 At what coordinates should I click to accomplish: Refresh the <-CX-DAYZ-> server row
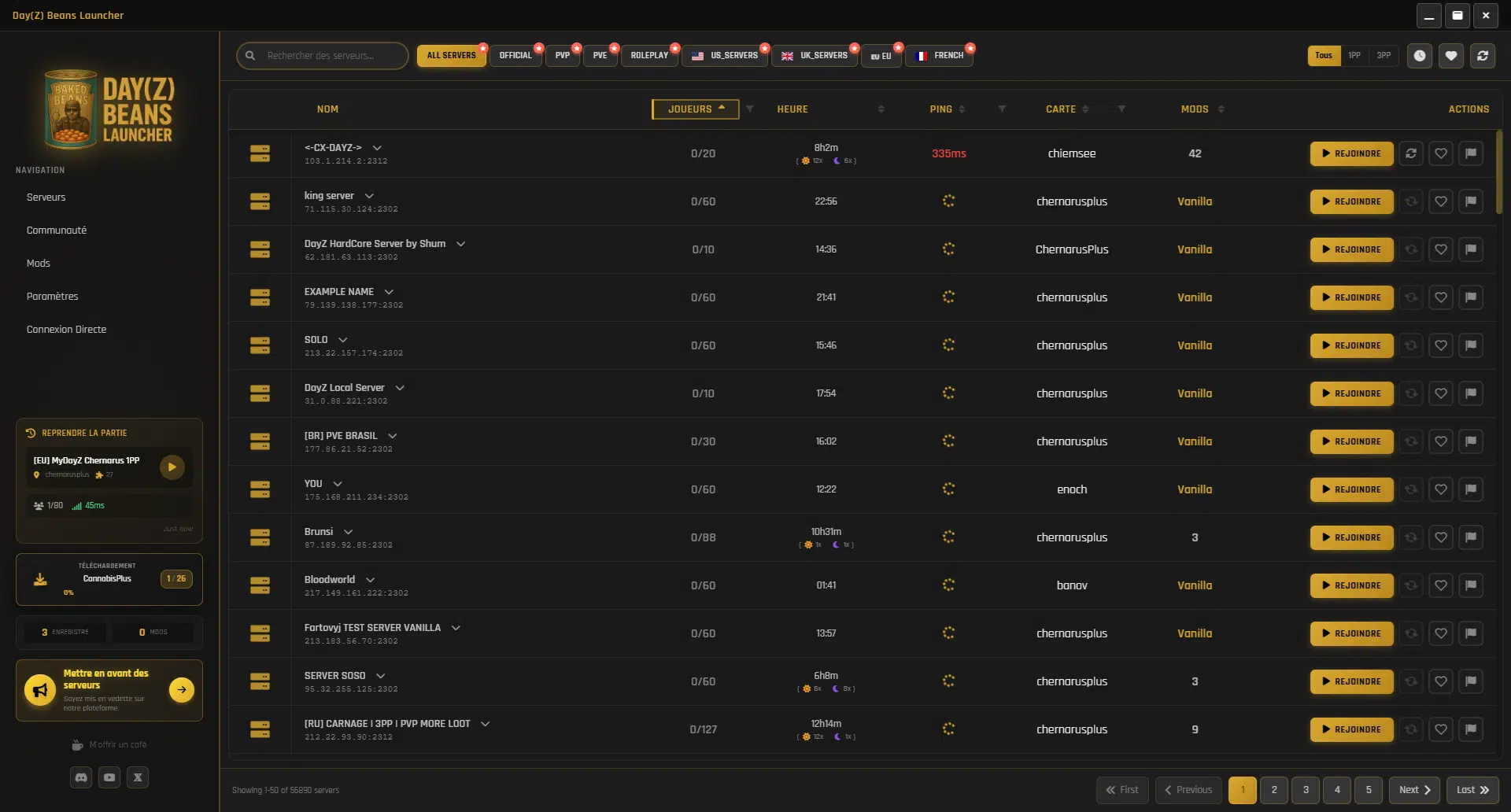pos(1411,153)
